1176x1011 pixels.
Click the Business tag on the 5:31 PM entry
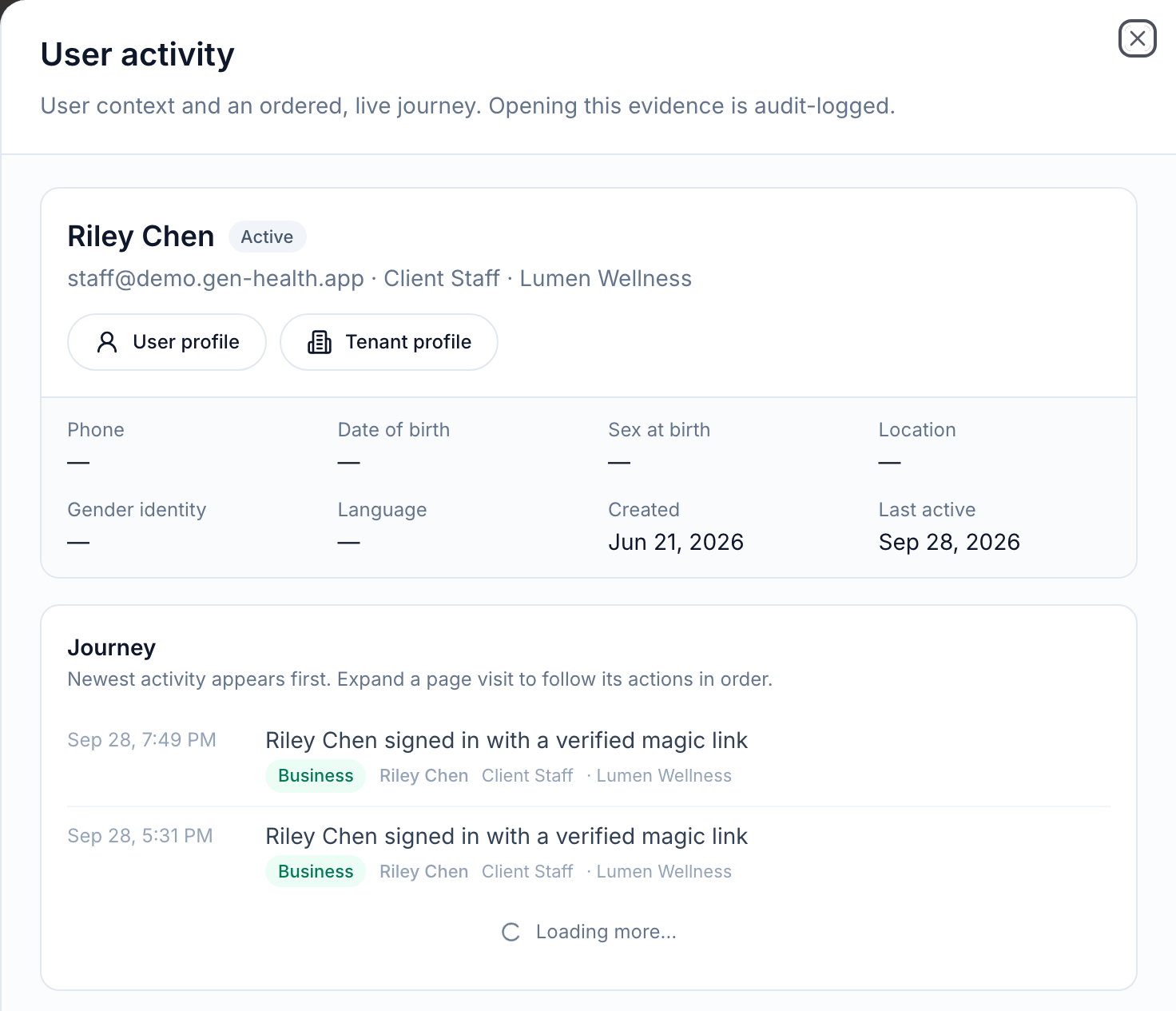pyautogui.click(x=316, y=872)
